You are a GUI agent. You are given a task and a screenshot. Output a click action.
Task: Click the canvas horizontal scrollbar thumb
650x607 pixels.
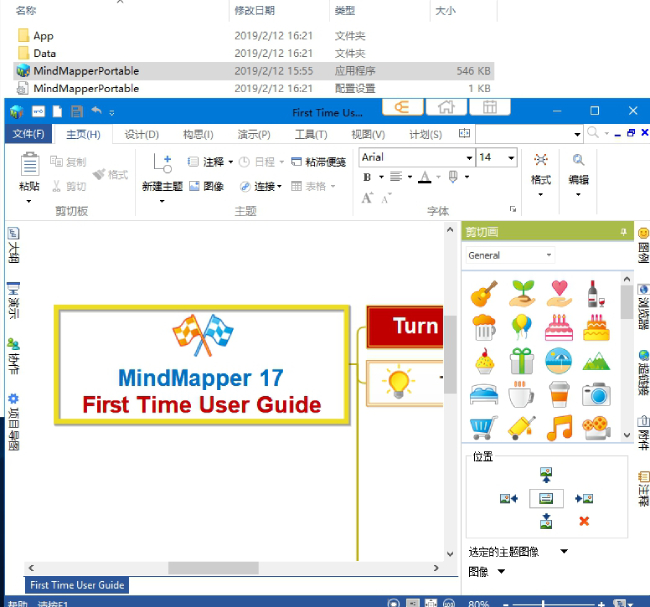tap(213, 568)
